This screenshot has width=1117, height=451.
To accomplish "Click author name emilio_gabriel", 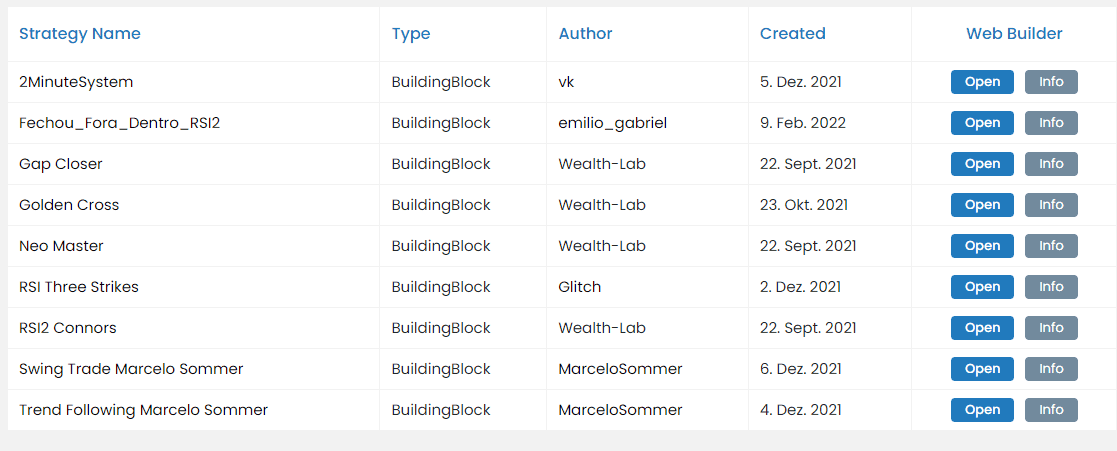I will pyautogui.click(x=613, y=123).
